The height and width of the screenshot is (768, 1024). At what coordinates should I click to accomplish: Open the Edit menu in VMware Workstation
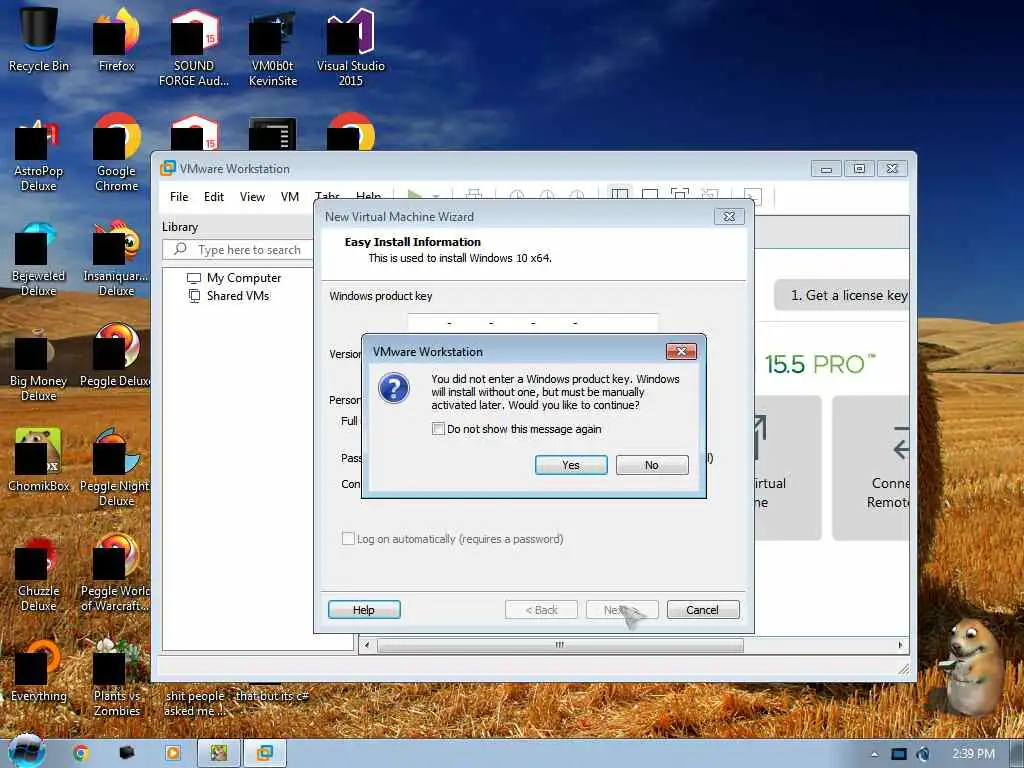point(214,197)
